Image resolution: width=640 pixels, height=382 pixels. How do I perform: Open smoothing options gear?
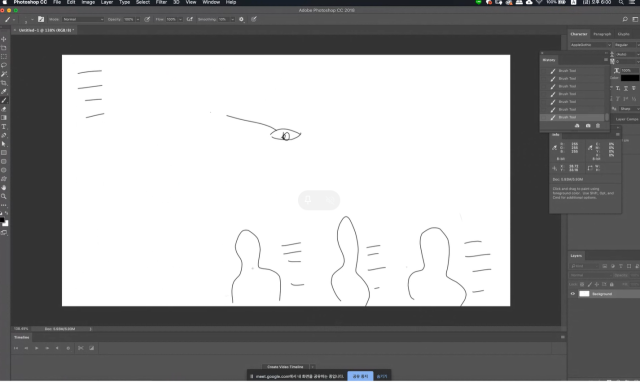241,19
